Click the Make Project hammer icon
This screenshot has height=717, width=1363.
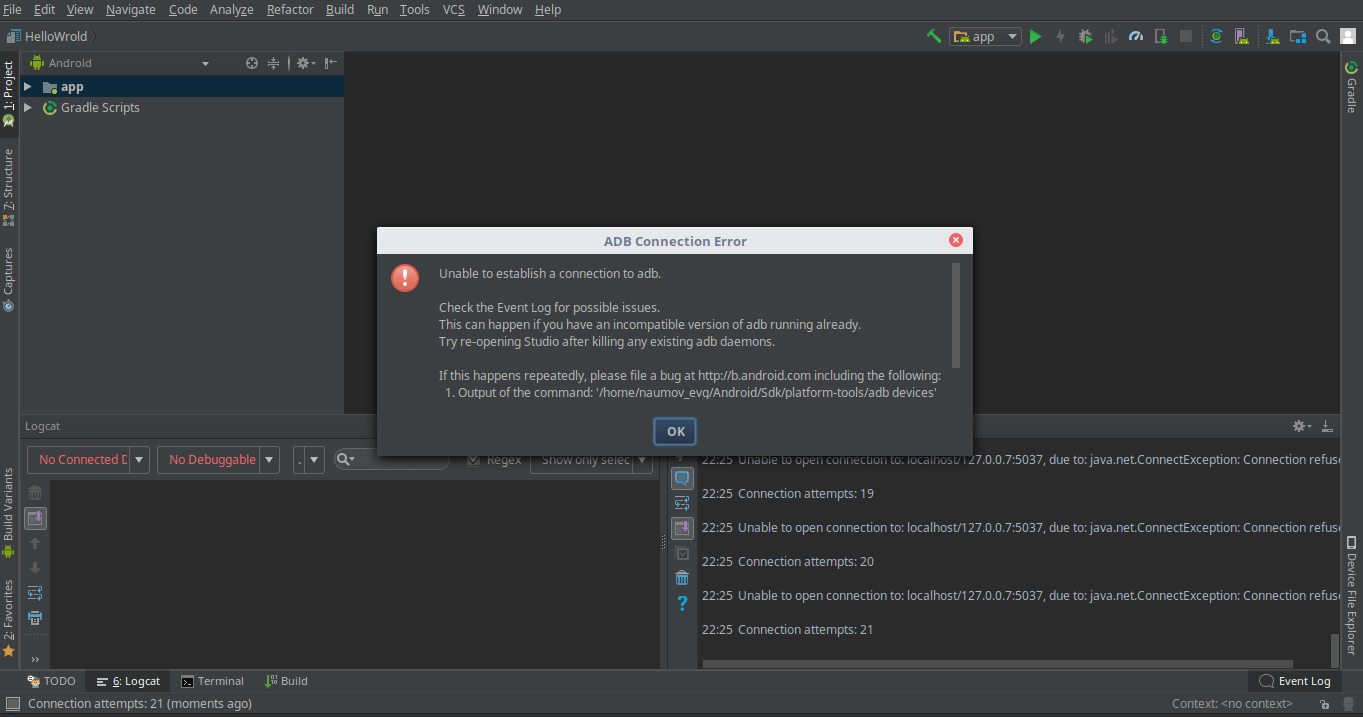pos(933,36)
